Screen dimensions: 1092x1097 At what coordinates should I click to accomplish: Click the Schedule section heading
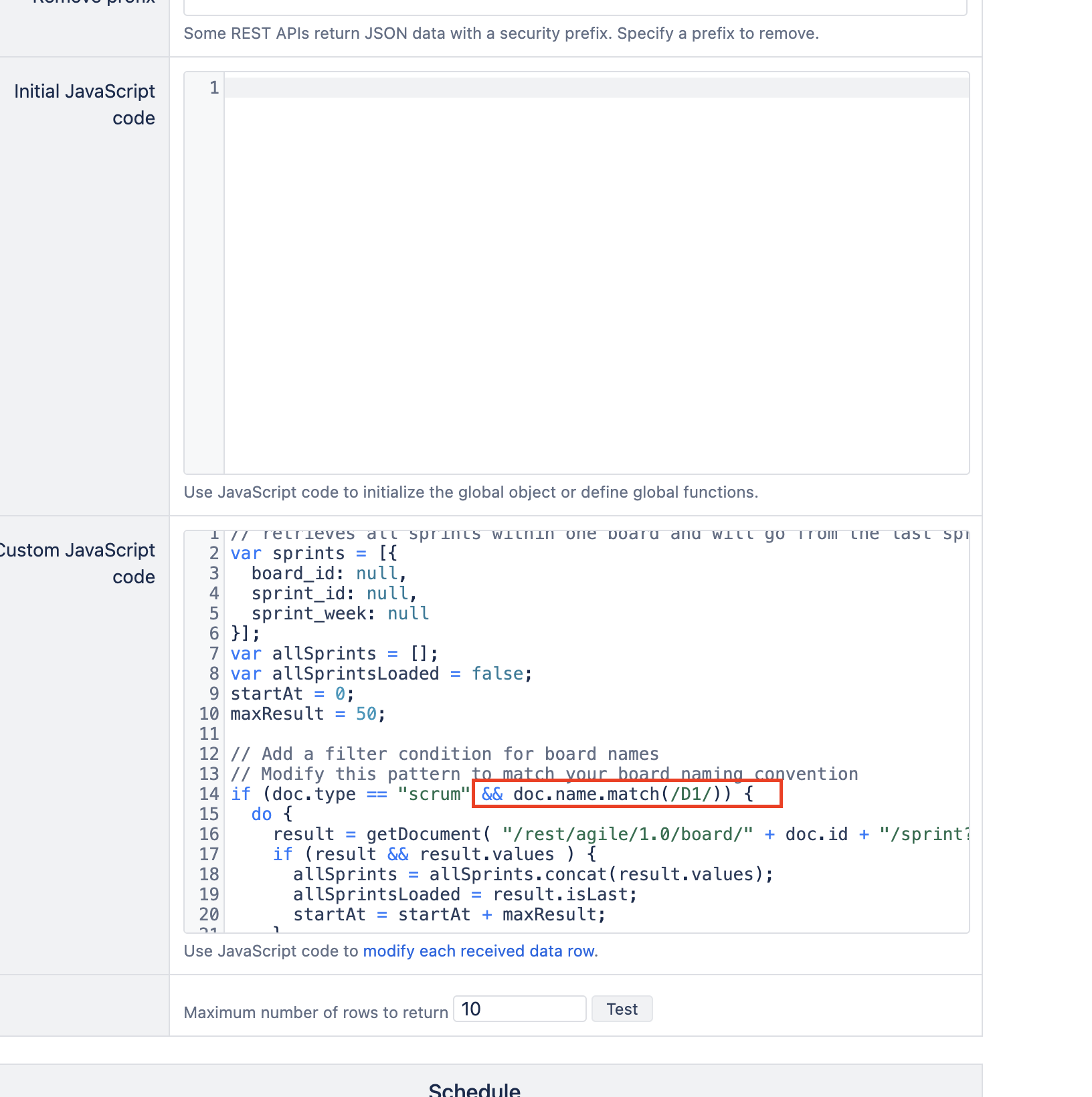point(474,1089)
